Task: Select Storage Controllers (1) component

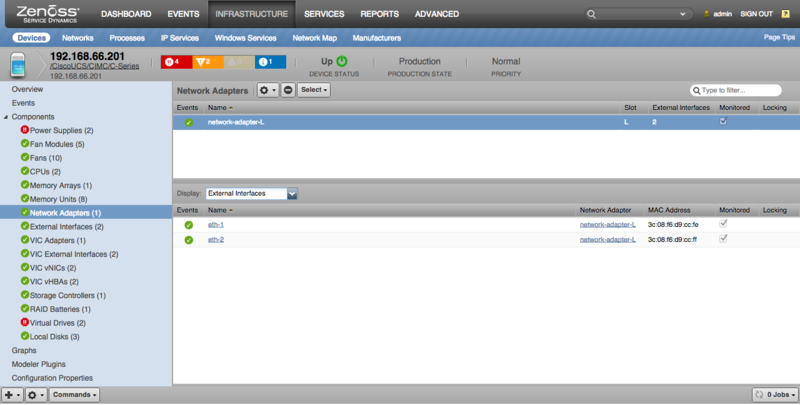Action: [68, 295]
